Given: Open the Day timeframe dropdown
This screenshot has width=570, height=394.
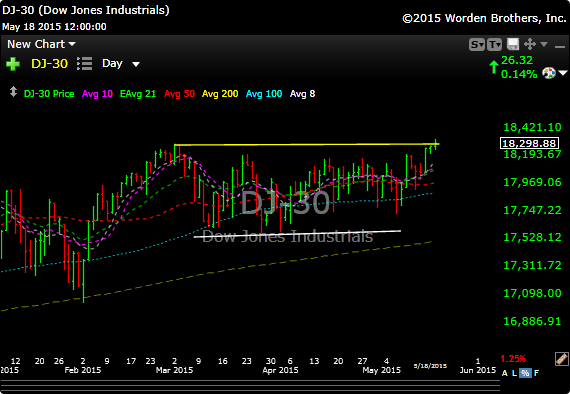Looking at the screenshot, I should tap(121, 64).
